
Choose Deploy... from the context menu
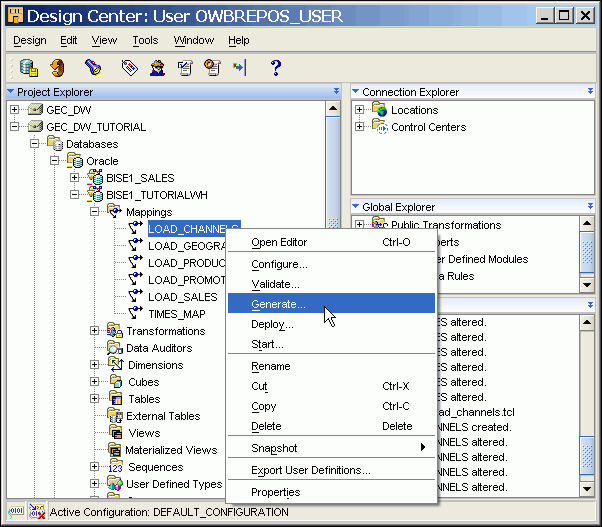(x=331, y=324)
